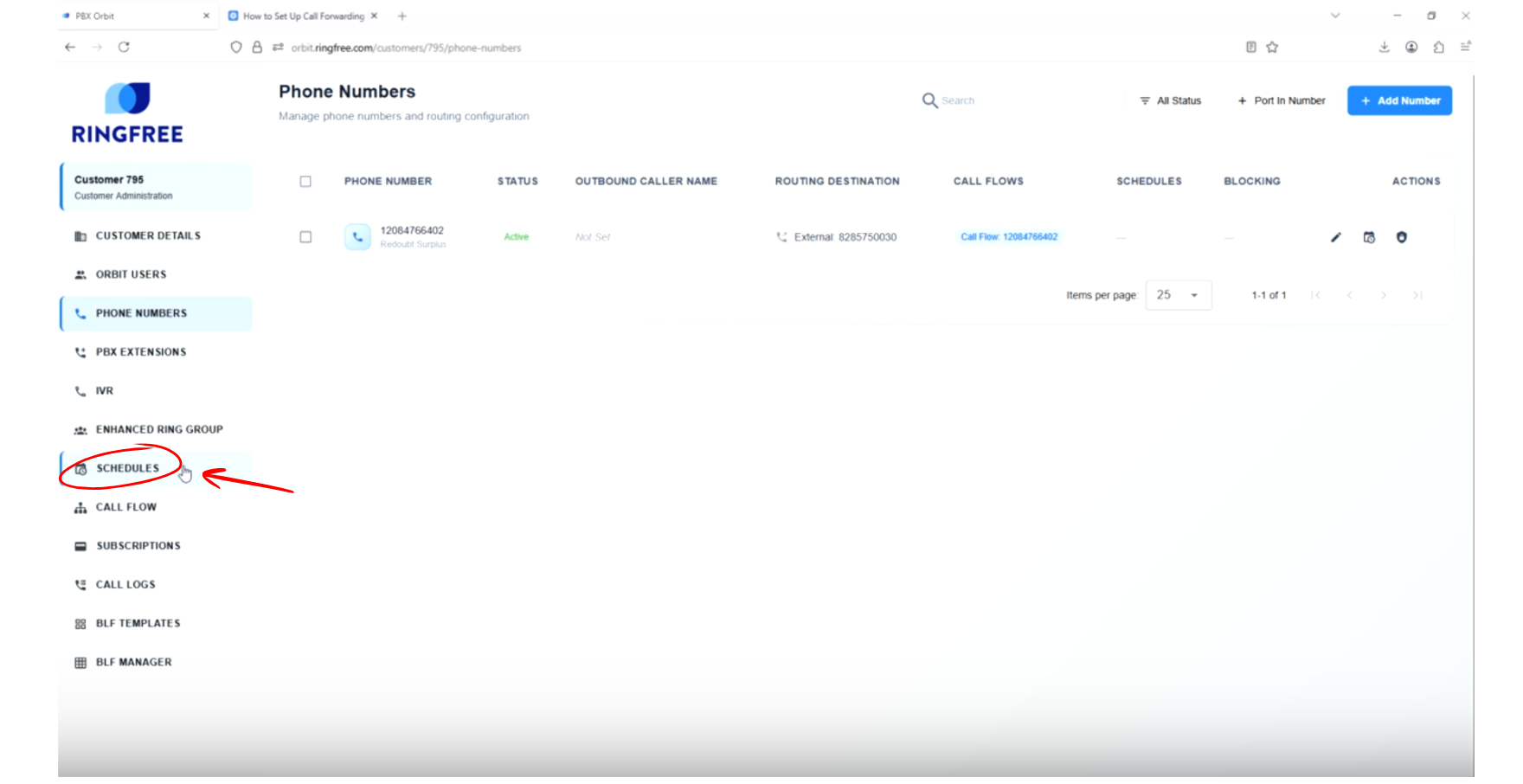Screen dimensions: 1523x784
Task: Reload the page with the browser refresh icon
Action: (124, 48)
